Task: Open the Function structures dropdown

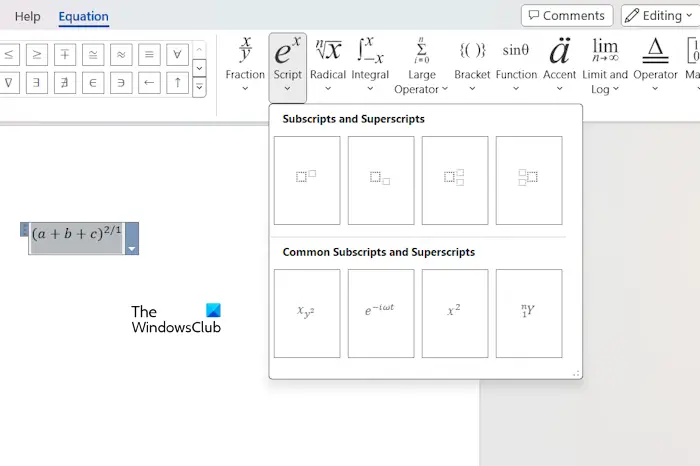Action: pyautogui.click(x=516, y=65)
